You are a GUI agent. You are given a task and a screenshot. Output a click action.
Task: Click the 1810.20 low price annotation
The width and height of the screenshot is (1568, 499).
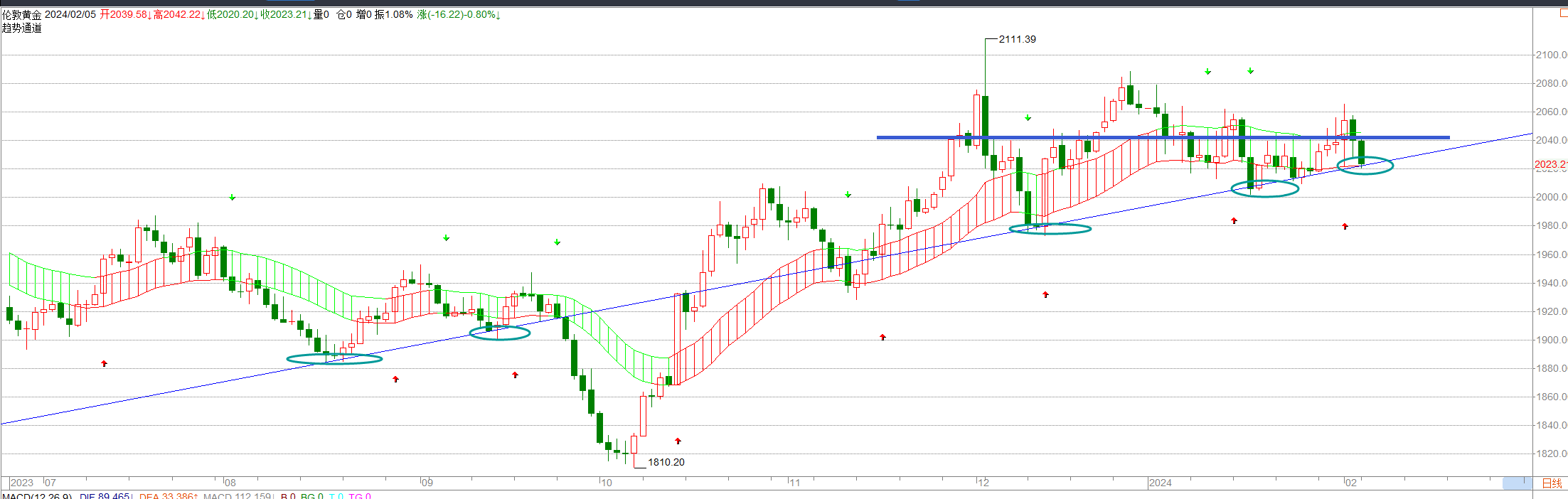666,462
